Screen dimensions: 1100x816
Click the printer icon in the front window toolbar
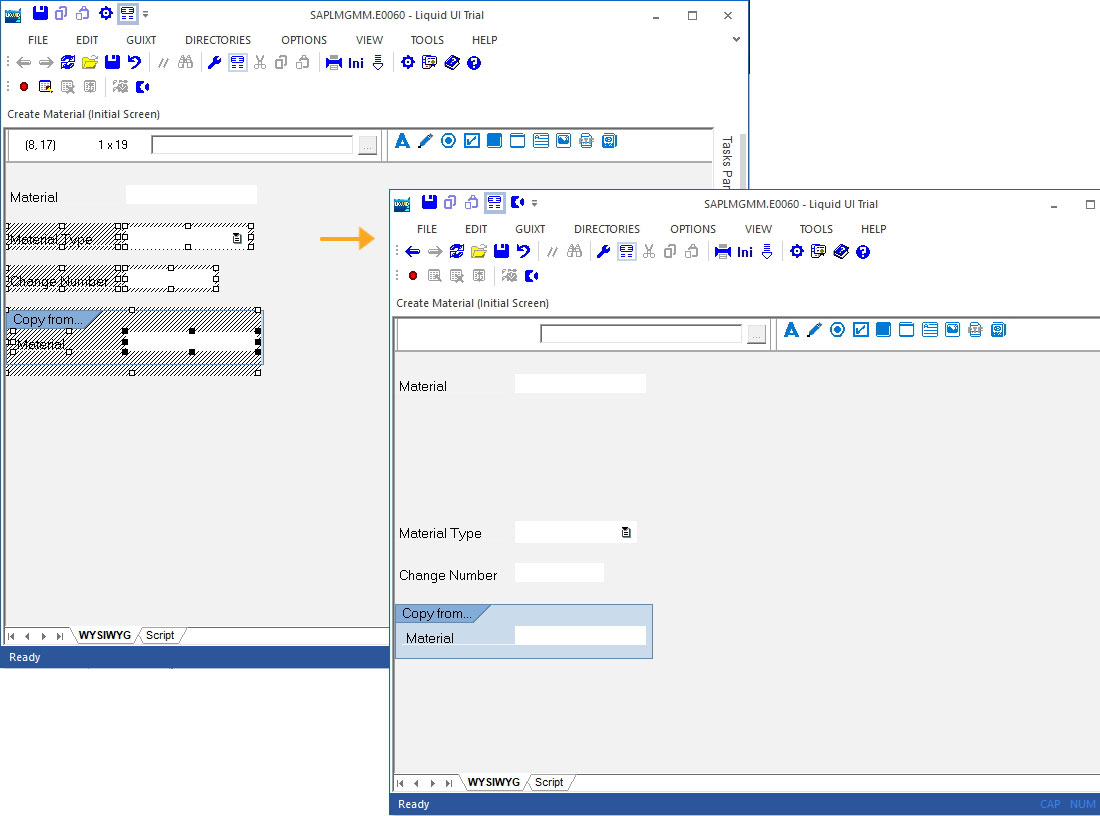pos(723,251)
